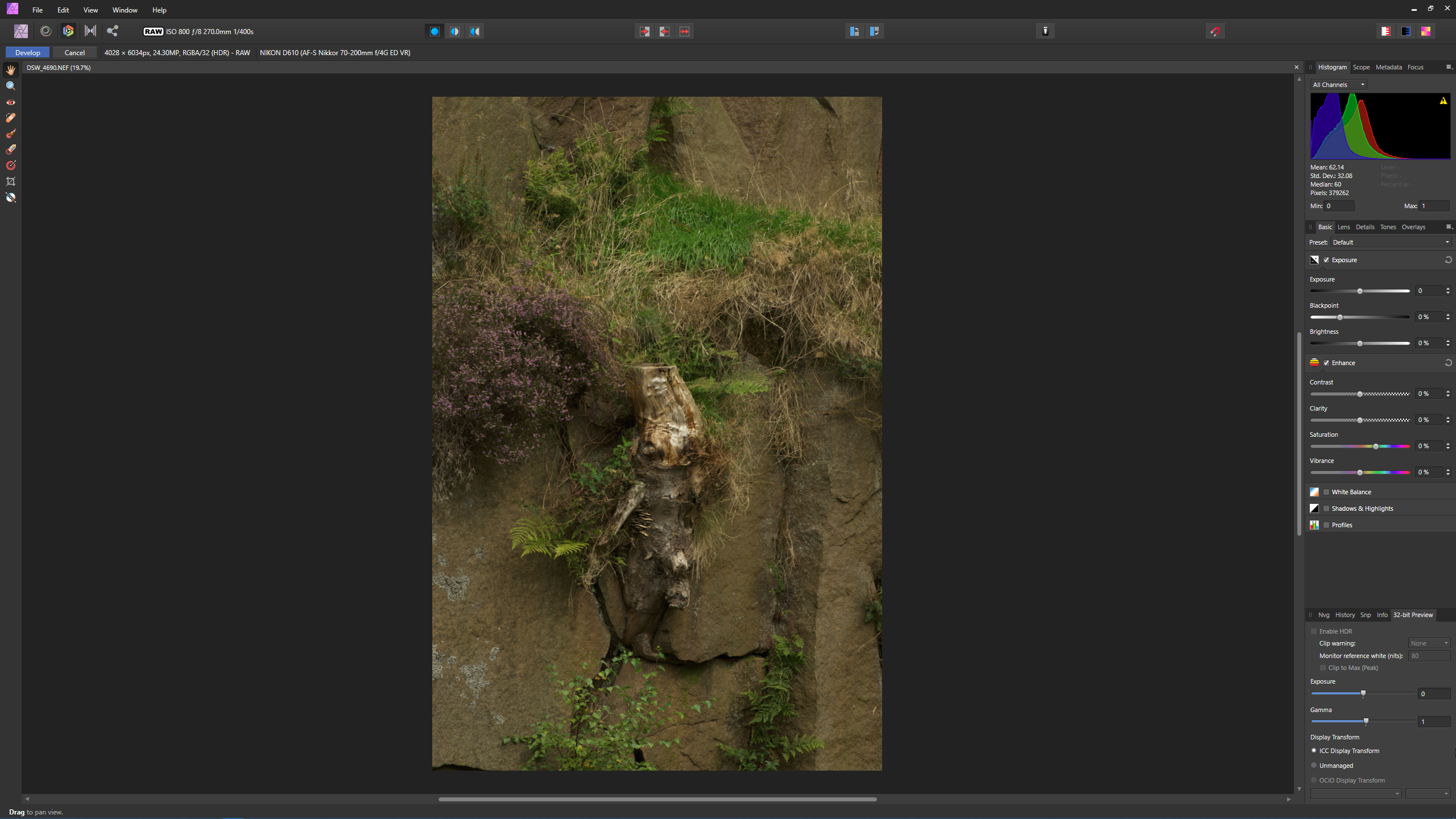Select the Crop tool
The width and height of the screenshot is (1456, 819).
click(11, 181)
